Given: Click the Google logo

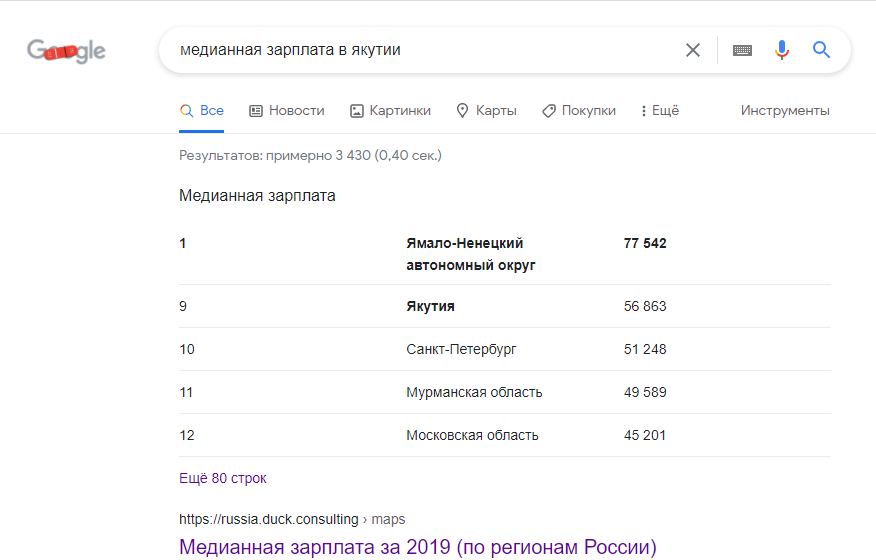Looking at the screenshot, I should click(66, 51).
